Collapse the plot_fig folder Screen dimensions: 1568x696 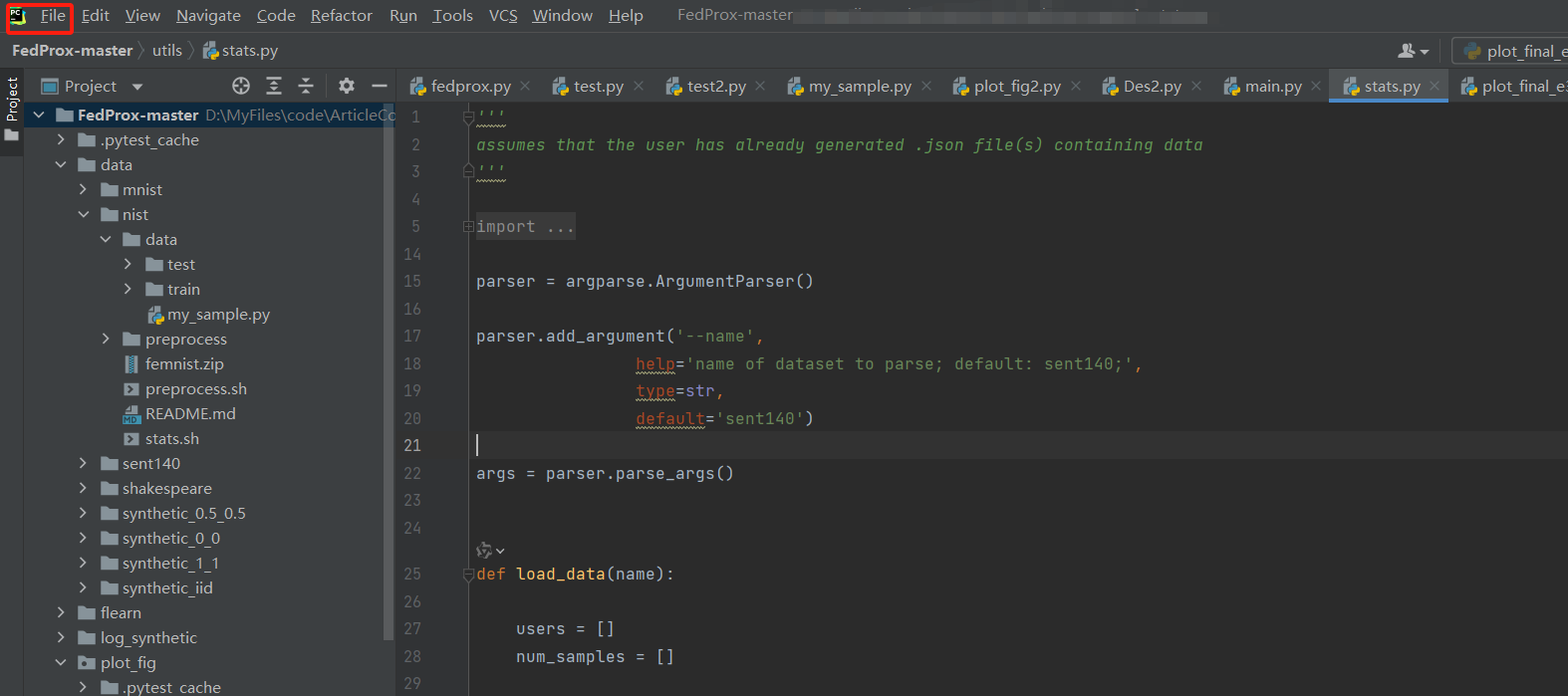click(61, 663)
